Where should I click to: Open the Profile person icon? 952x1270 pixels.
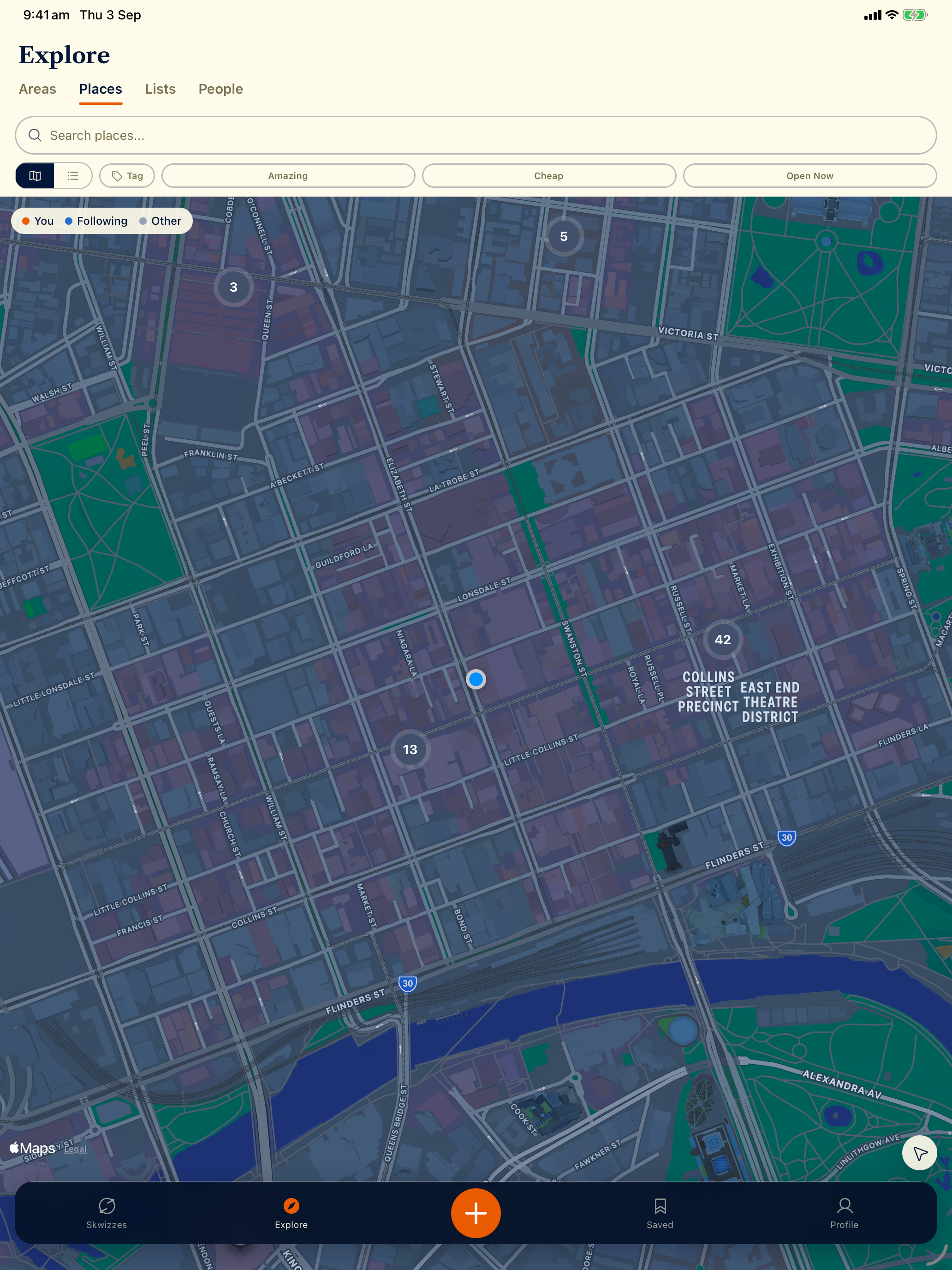click(x=844, y=1206)
